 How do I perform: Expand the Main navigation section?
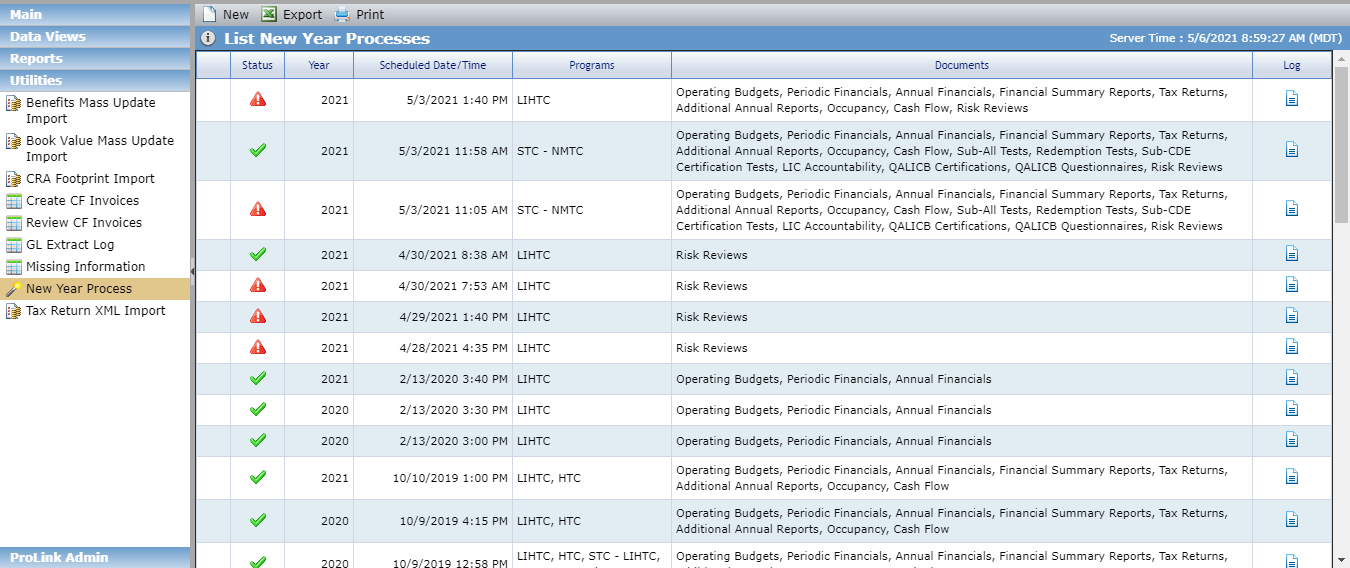95,14
